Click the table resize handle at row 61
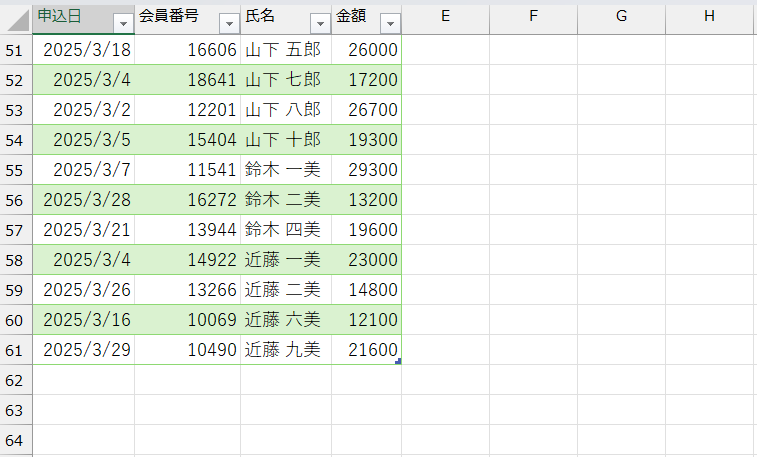The image size is (757, 457). click(398, 361)
